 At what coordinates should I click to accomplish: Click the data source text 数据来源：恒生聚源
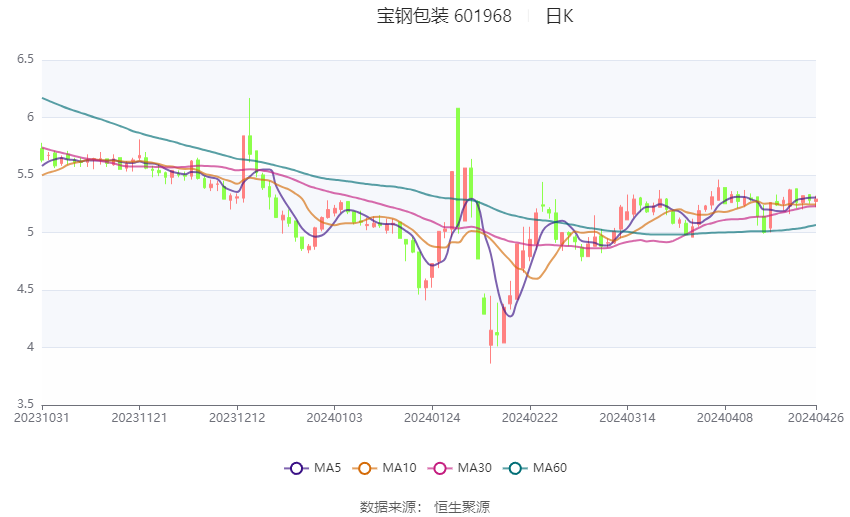click(x=425, y=507)
